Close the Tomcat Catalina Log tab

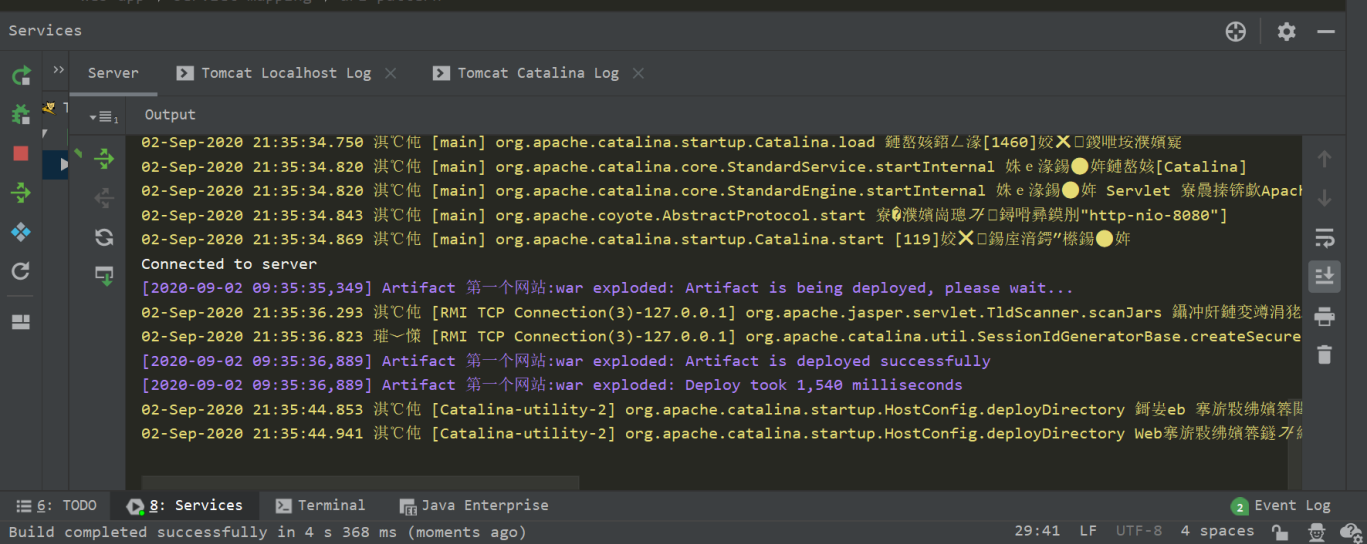coord(638,73)
